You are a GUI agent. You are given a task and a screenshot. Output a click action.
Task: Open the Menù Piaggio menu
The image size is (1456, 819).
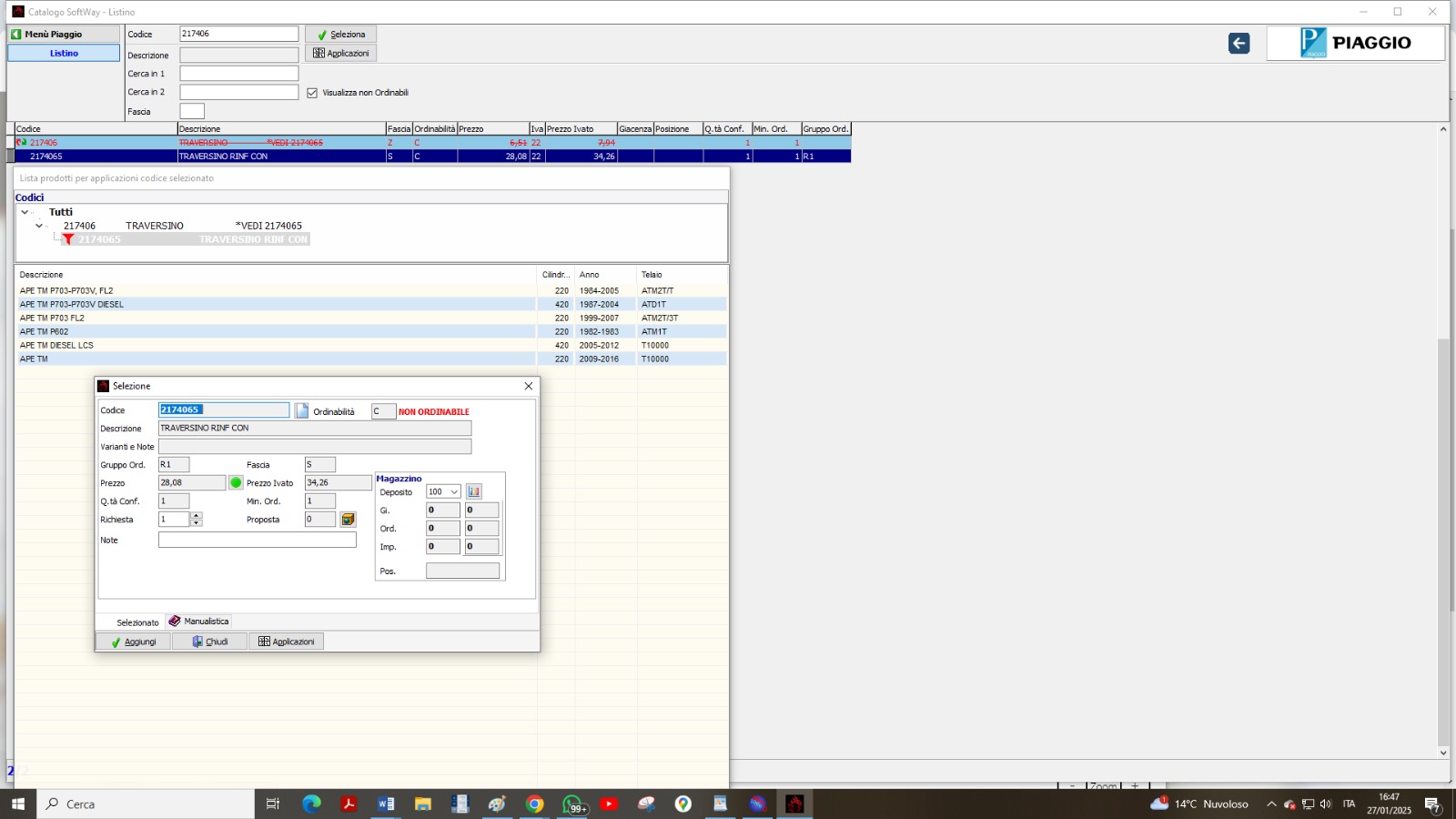pos(64,34)
